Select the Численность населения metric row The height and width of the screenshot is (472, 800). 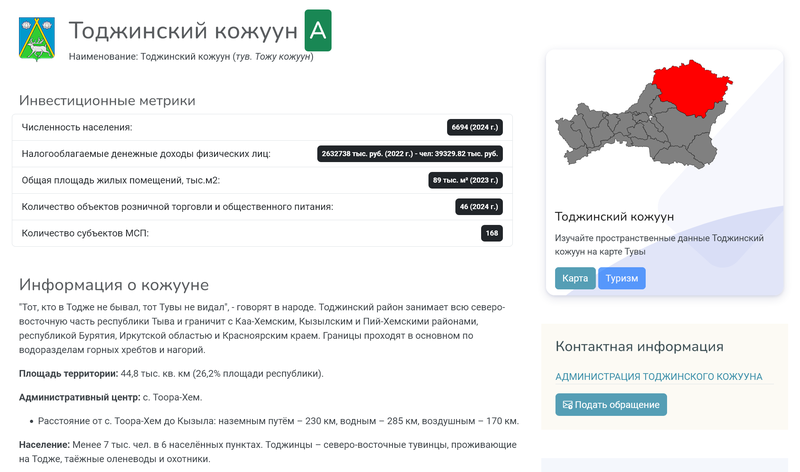coord(77,127)
